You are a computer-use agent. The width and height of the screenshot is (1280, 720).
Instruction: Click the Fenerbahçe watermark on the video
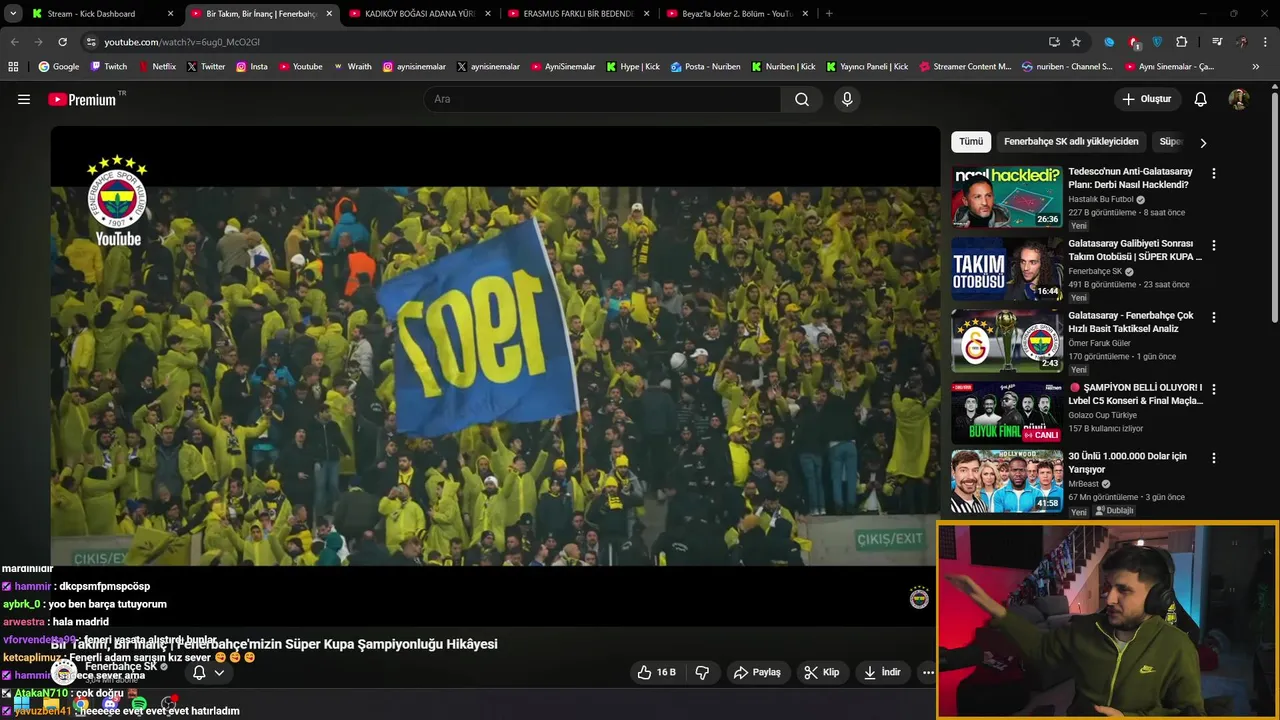pyautogui.click(x=919, y=598)
